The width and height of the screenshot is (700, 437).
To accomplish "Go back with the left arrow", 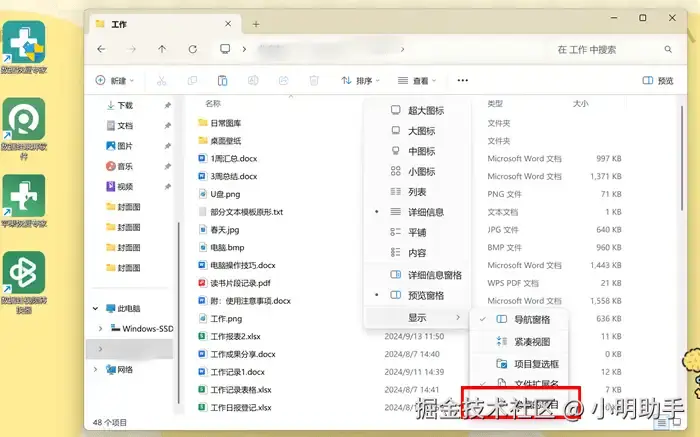I will tap(101, 49).
